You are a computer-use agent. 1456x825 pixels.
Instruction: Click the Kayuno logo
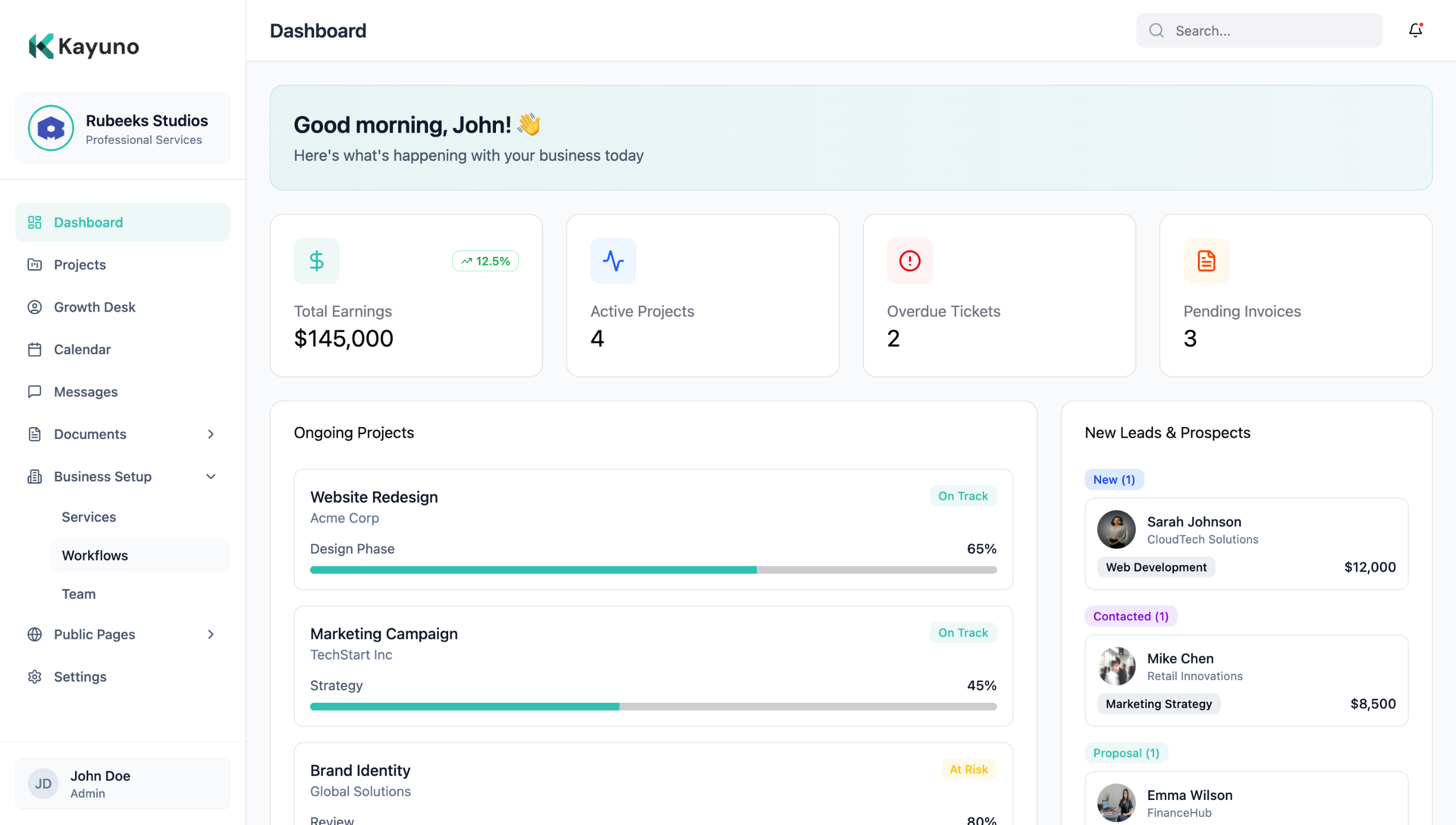tap(84, 46)
